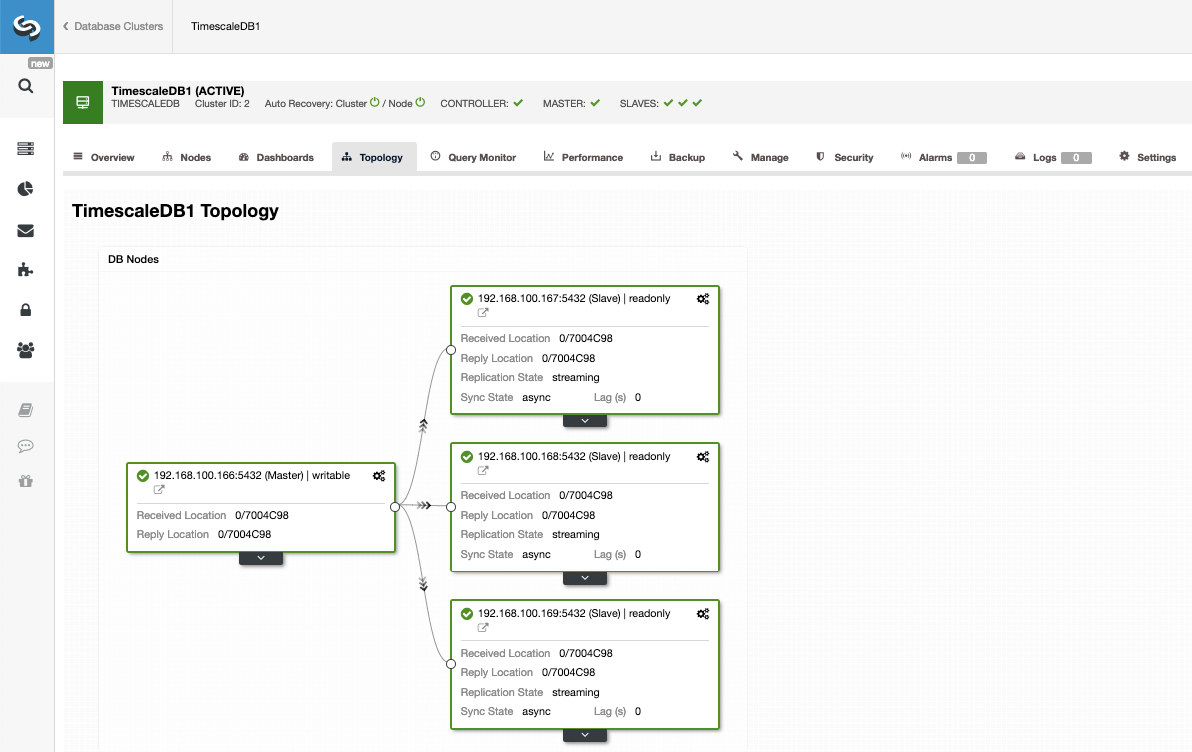Open the clusters list sidebar icon
This screenshot has width=1192, height=752.
[x=26, y=148]
